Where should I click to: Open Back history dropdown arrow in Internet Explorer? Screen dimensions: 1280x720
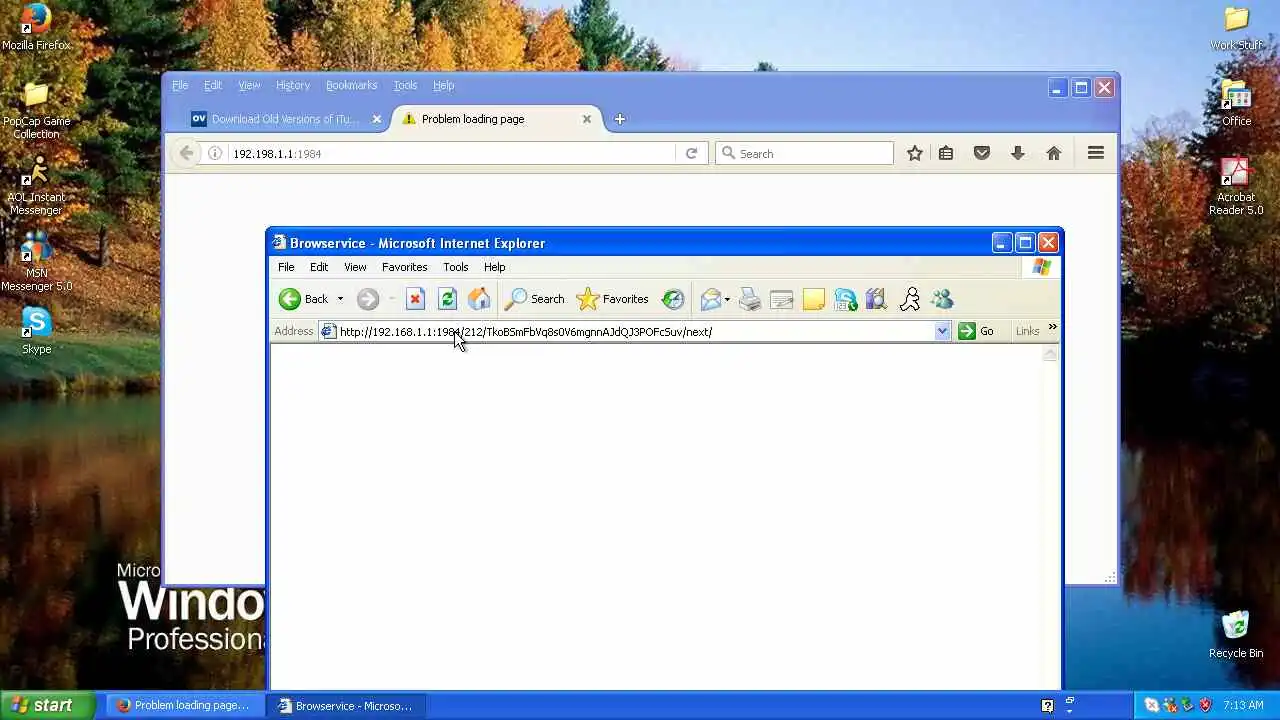click(x=340, y=299)
